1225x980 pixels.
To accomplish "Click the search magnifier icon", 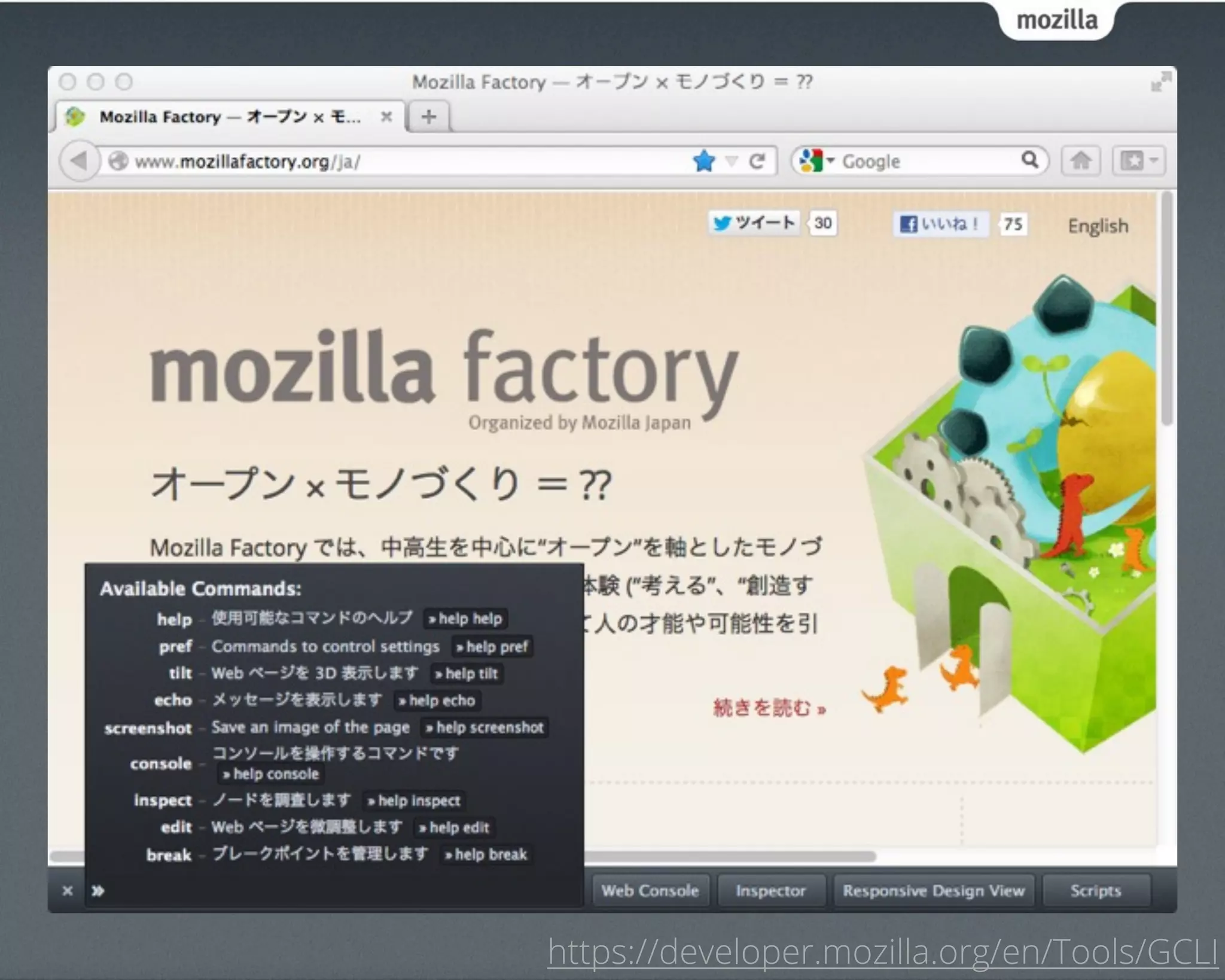I will click(x=1029, y=160).
